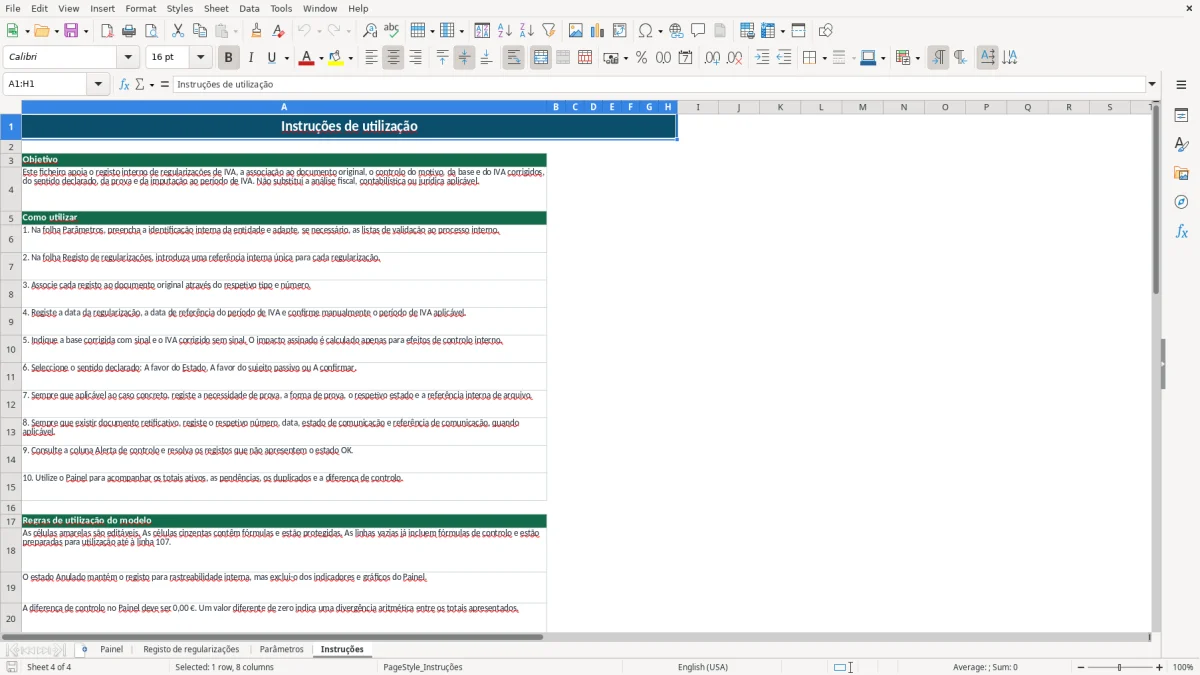Image resolution: width=1200 pixels, height=675 pixels.
Task: Open the Sheet menu
Action: tap(217, 8)
